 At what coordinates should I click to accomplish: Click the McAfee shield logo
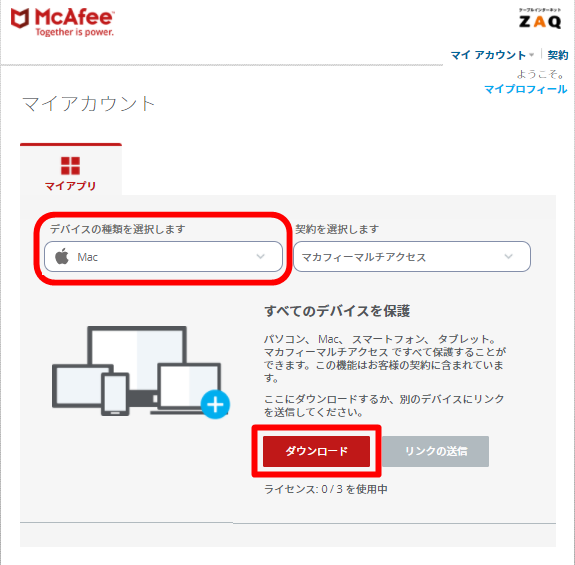20,18
